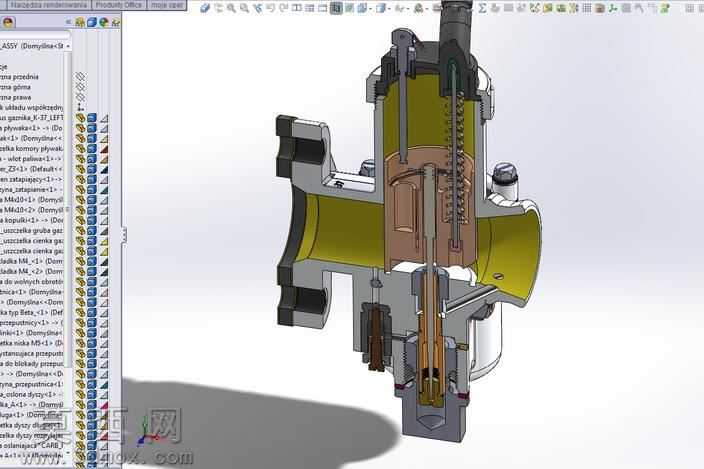
Task: Select the 'układu współrzędnych' origin tree item
Action: (x=32, y=108)
